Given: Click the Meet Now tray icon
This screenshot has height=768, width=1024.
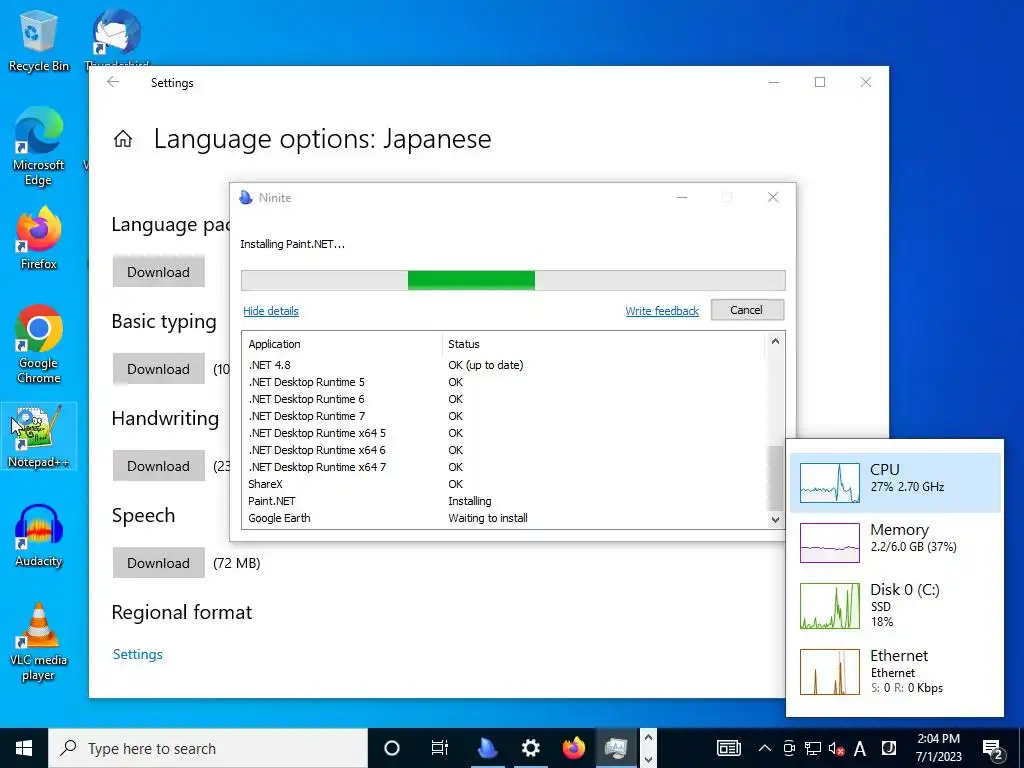Looking at the screenshot, I should 789,748.
